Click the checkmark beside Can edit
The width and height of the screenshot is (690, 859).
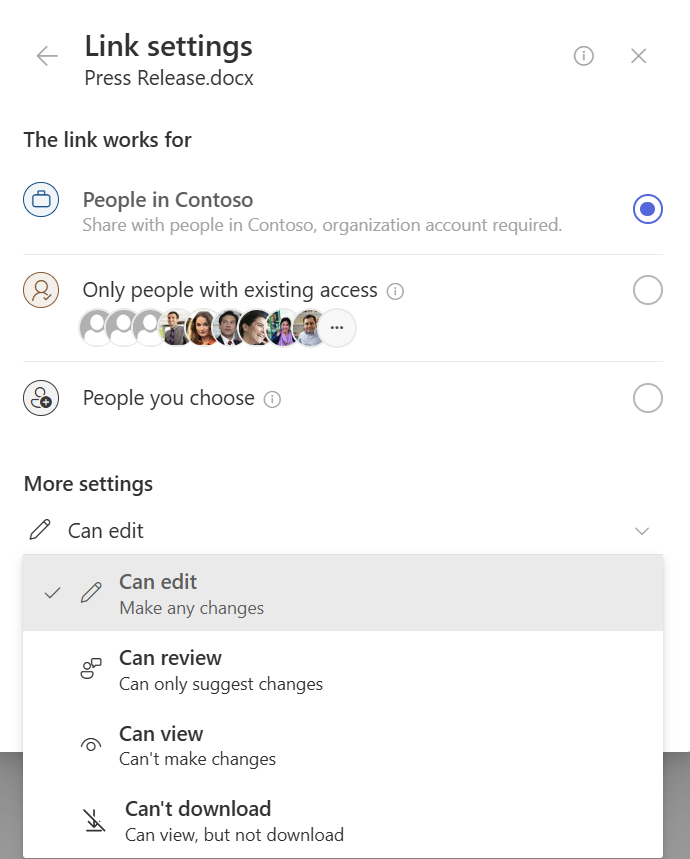[x=52, y=592]
